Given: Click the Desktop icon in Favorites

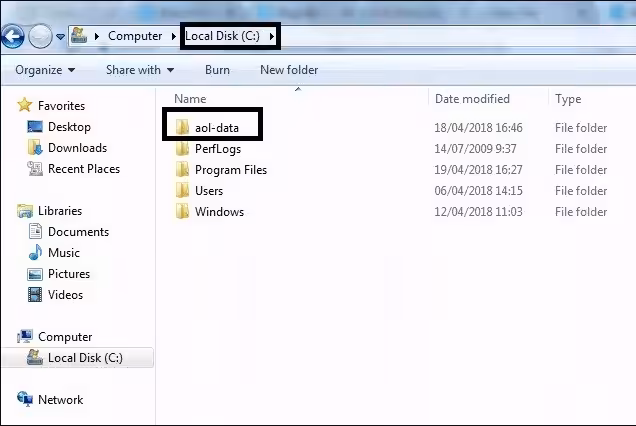Looking at the screenshot, I should click(35, 127).
